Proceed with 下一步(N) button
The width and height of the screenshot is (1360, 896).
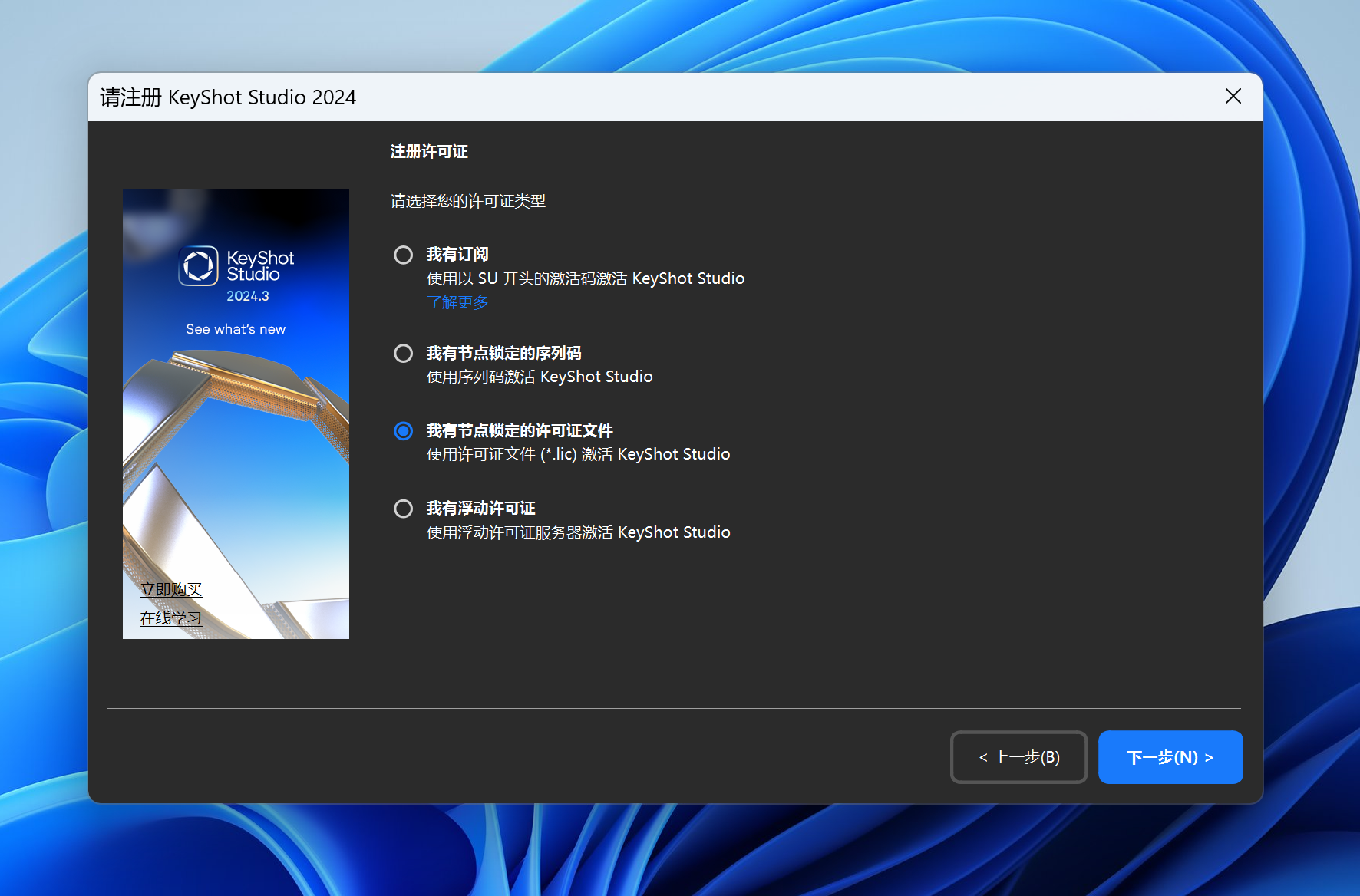tap(1170, 757)
